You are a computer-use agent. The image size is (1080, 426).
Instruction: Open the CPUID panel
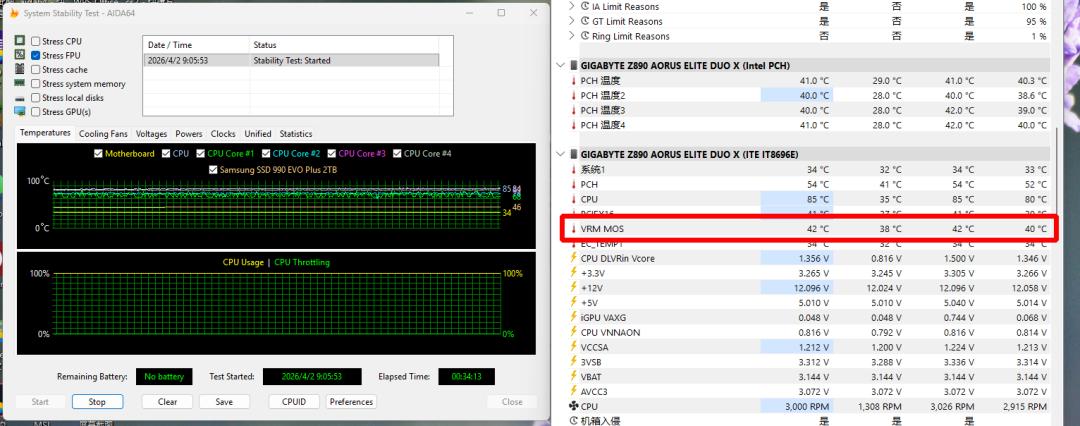[294, 402]
